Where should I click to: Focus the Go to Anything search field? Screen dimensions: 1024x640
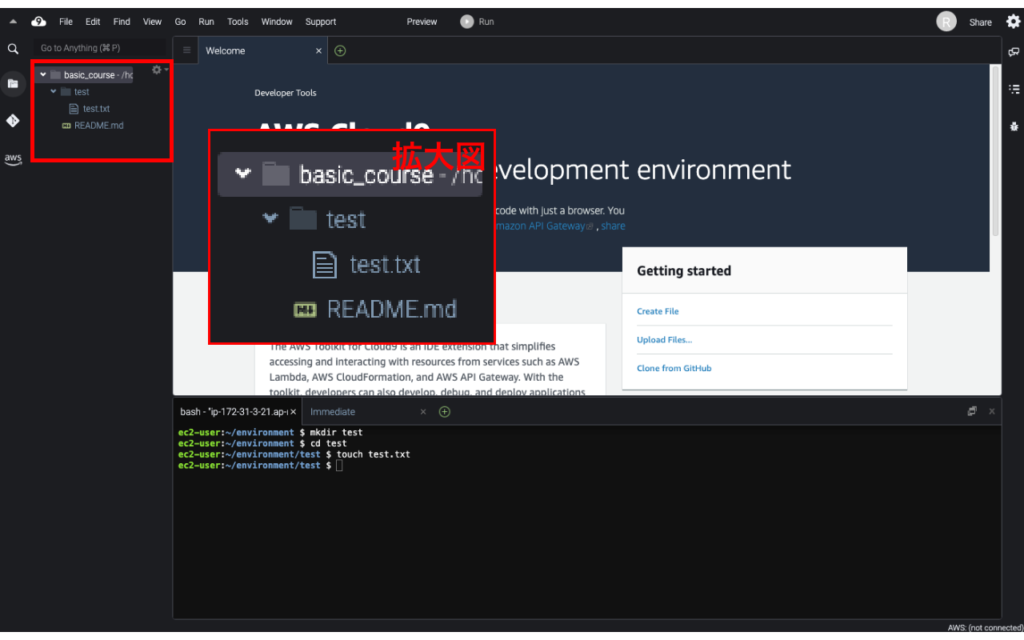(x=99, y=48)
